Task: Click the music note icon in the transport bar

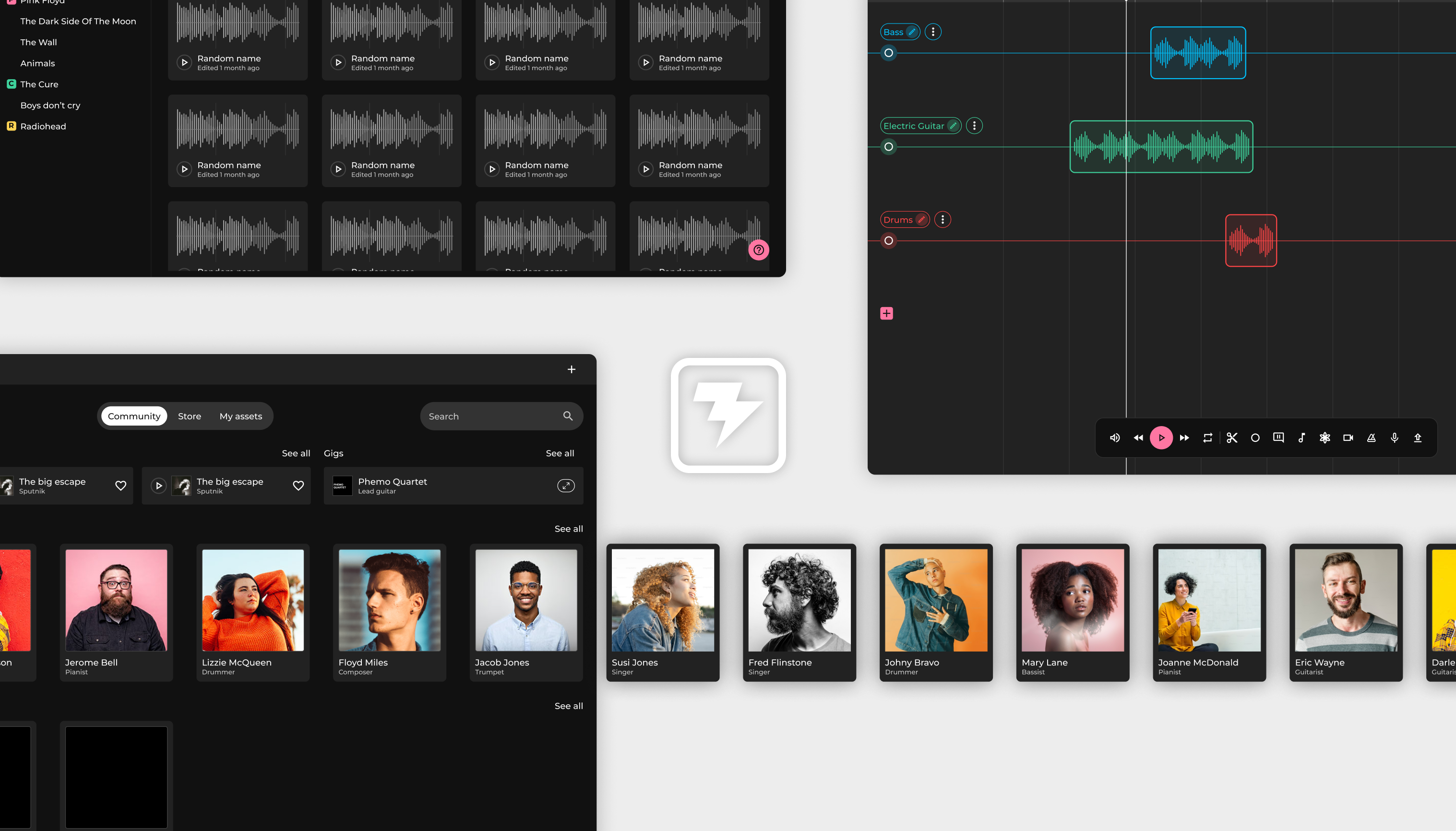Action: pyautogui.click(x=1301, y=438)
